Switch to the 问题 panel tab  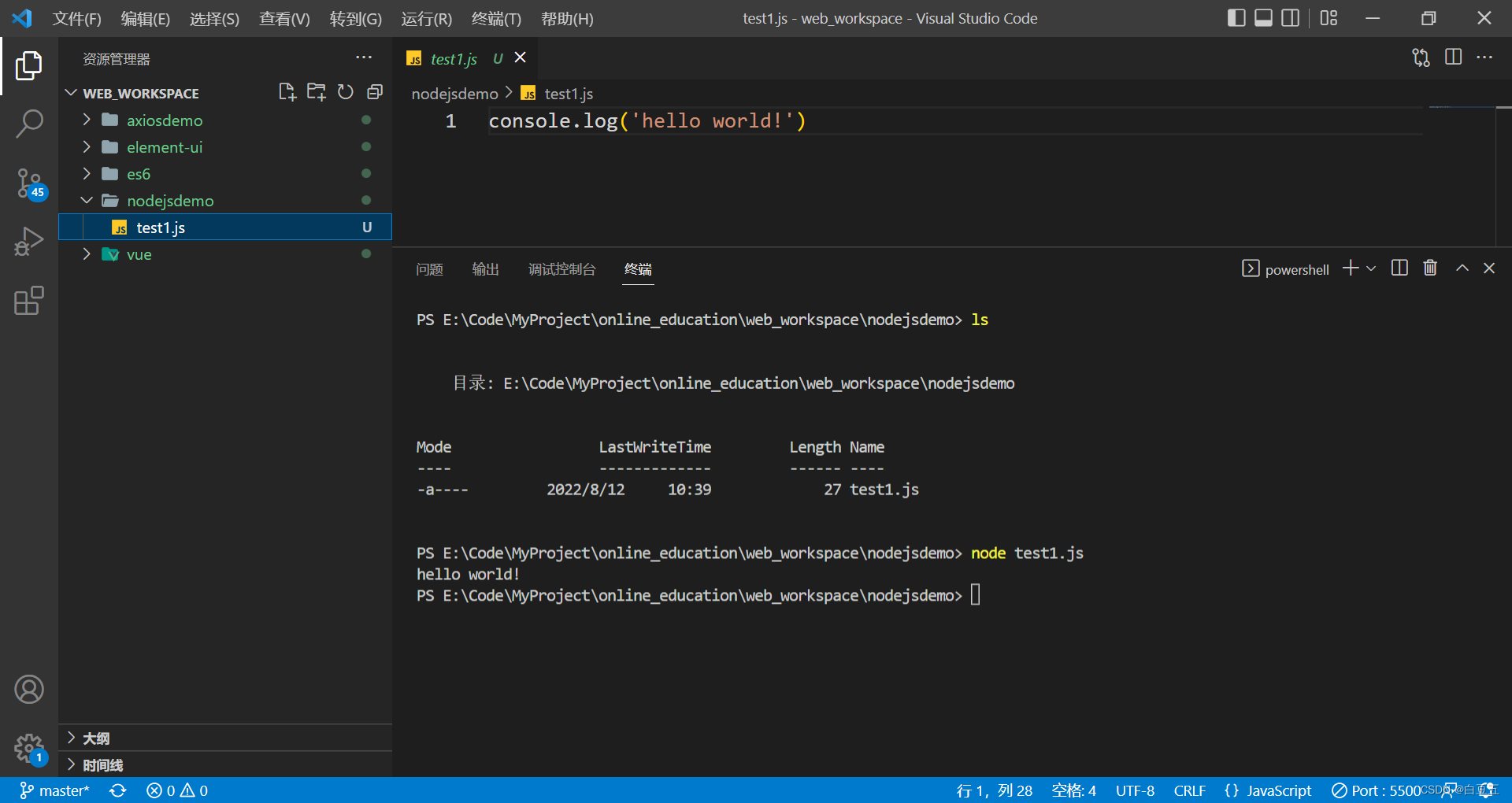429,269
